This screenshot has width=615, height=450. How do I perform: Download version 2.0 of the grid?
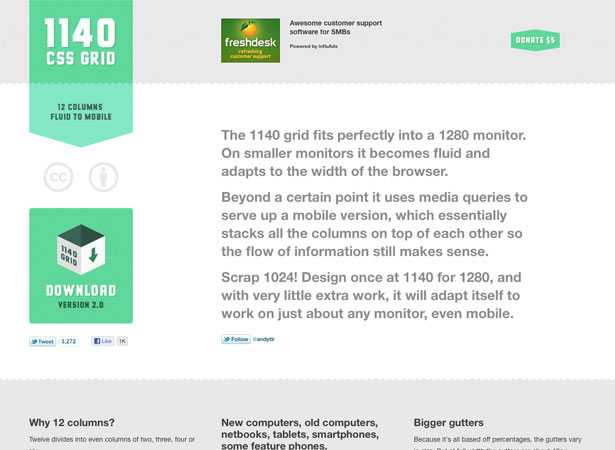81,266
